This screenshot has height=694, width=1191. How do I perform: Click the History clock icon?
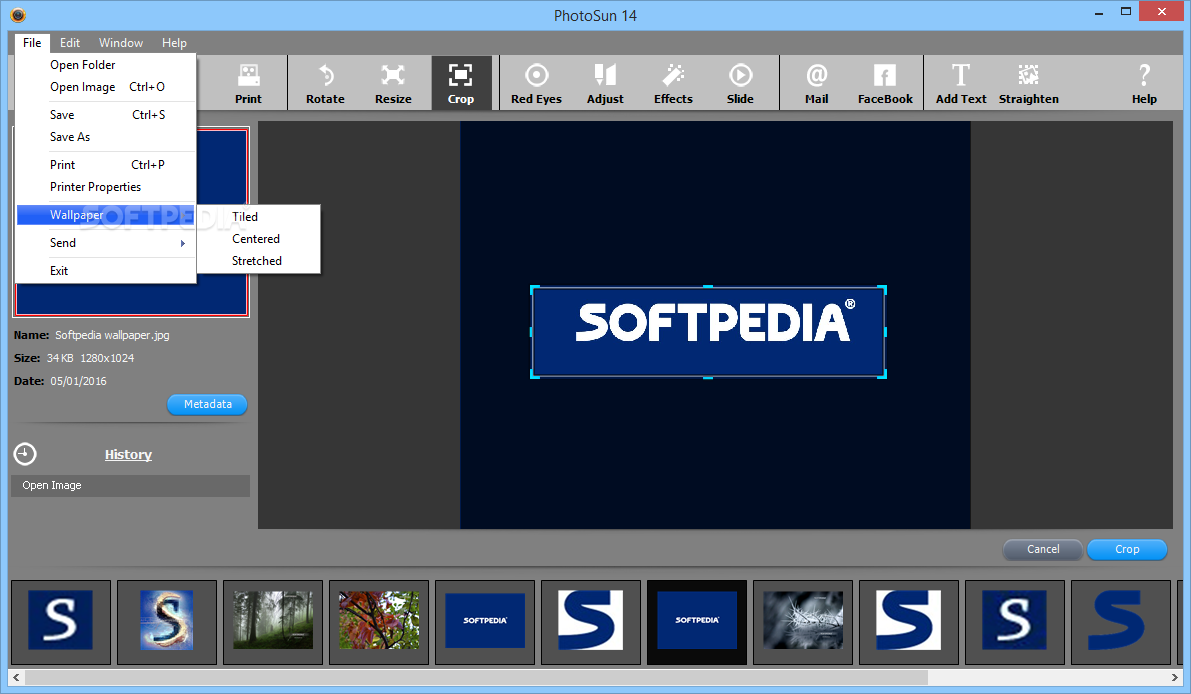tap(25, 454)
